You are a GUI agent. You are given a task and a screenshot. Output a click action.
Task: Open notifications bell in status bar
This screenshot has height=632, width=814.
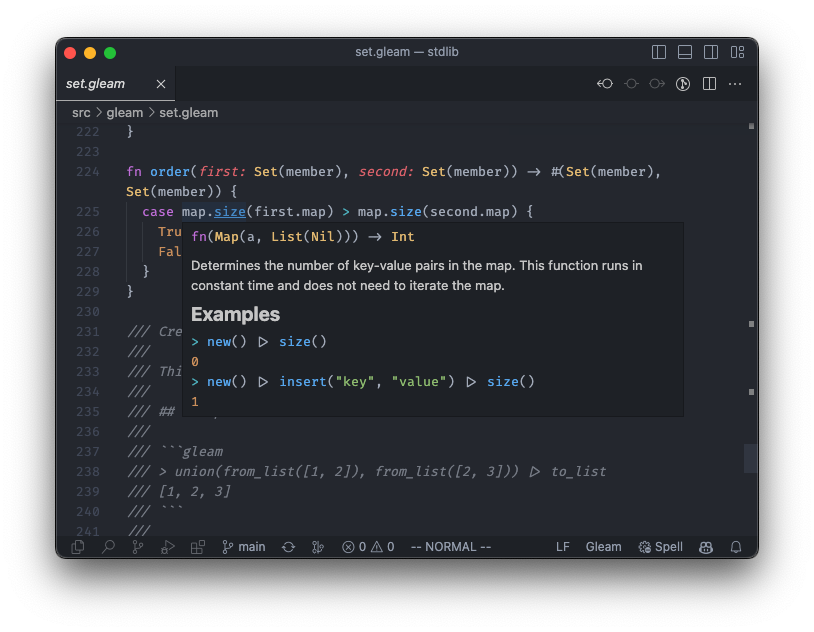coord(736,547)
